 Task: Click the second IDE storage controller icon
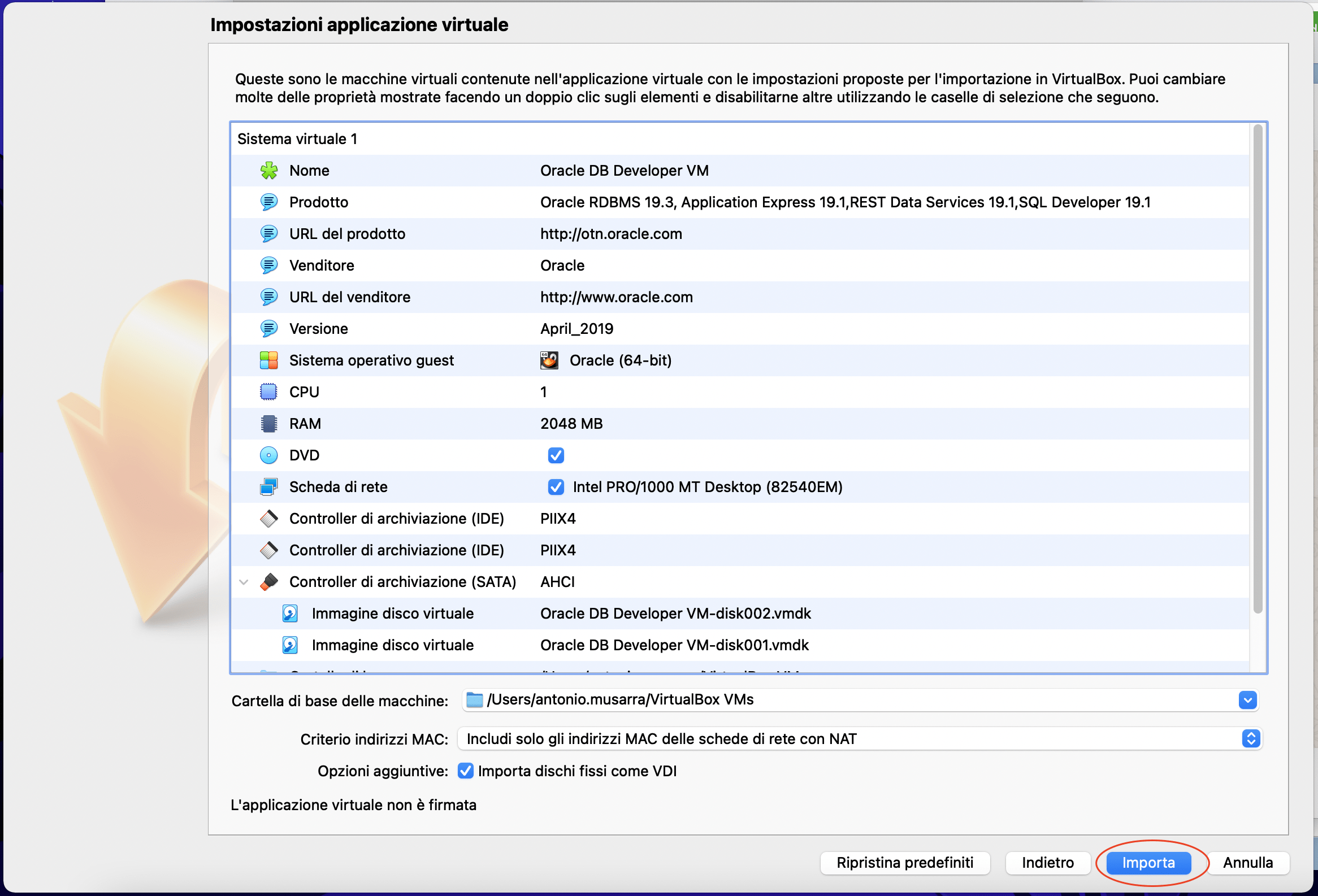tap(269, 550)
